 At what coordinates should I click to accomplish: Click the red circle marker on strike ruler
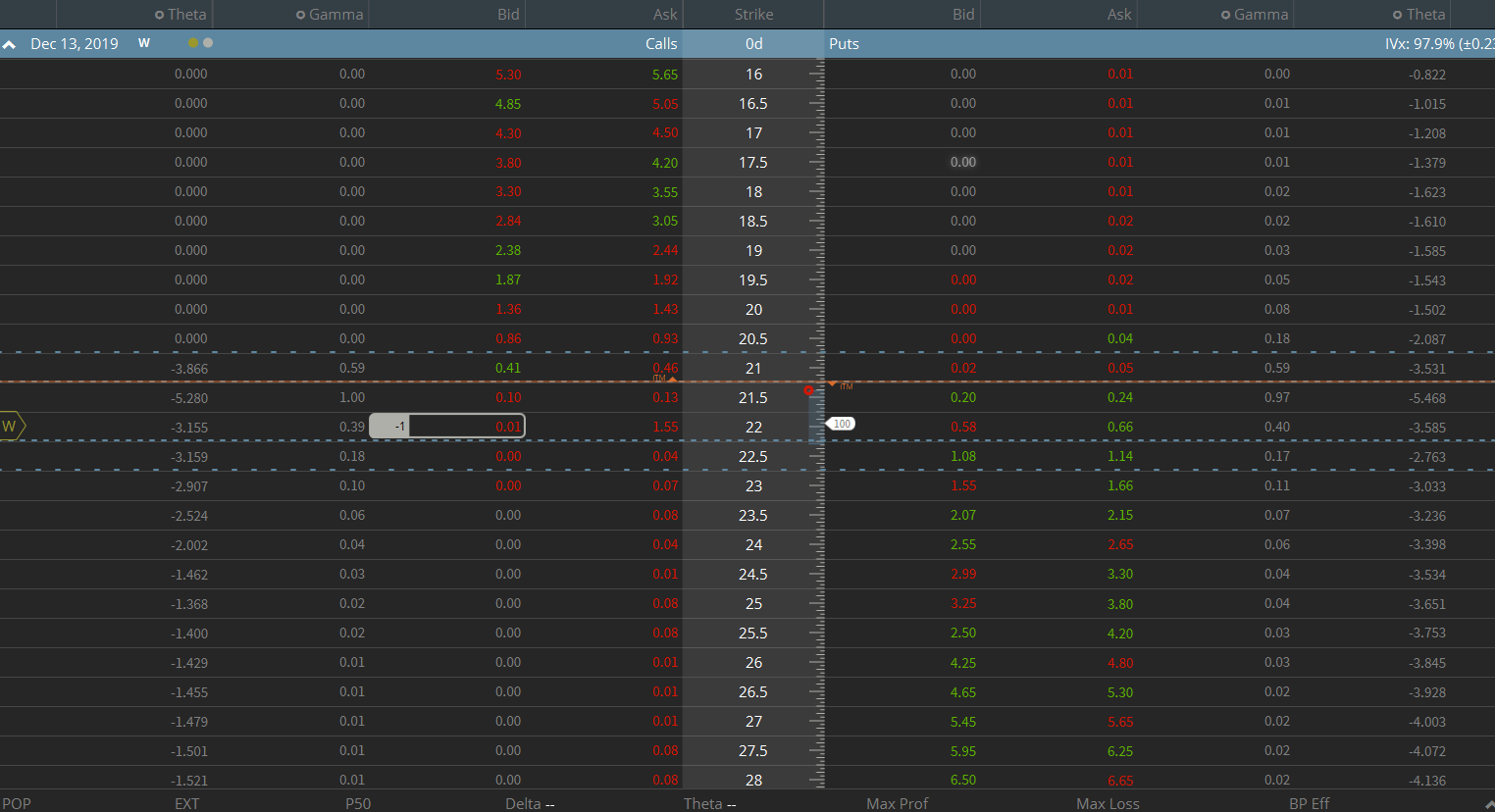coord(808,390)
